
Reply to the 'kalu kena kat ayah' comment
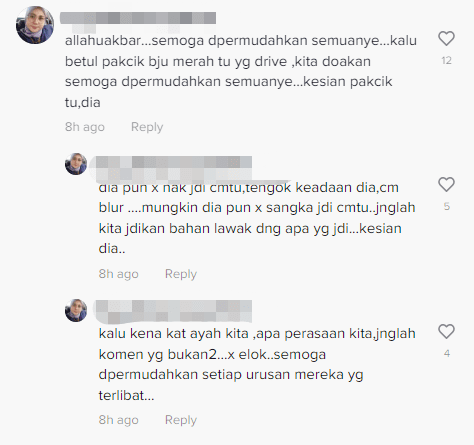click(x=181, y=420)
